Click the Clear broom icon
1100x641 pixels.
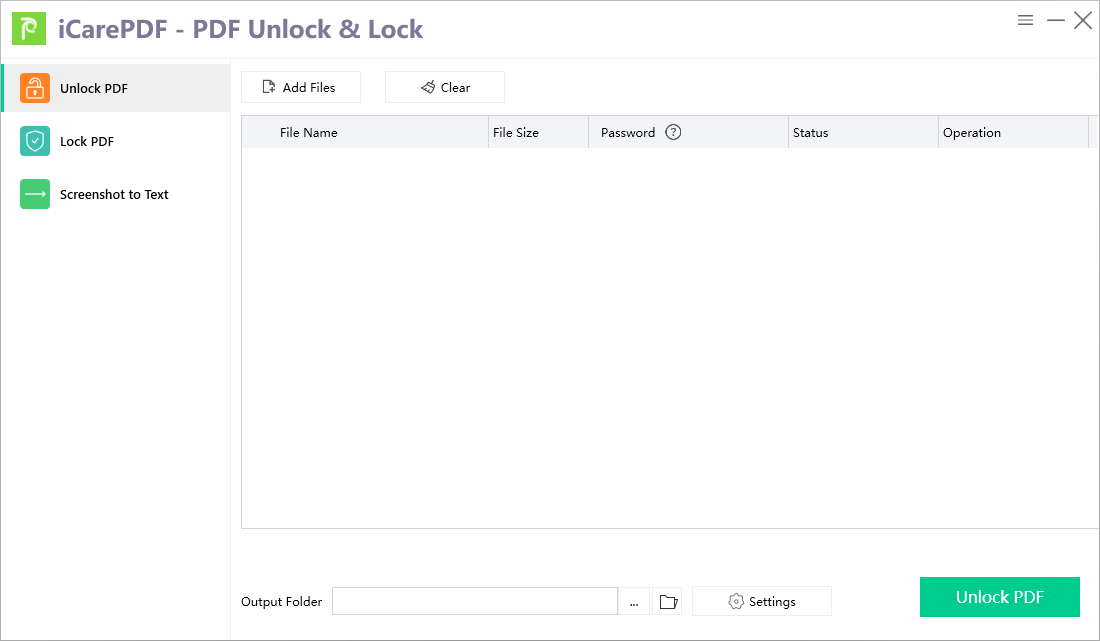tap(428, 87)
